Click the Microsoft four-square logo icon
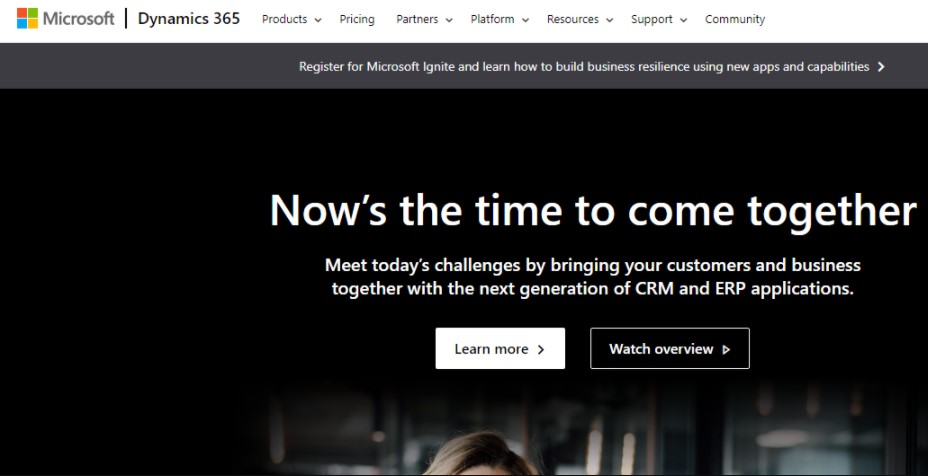 27,18
